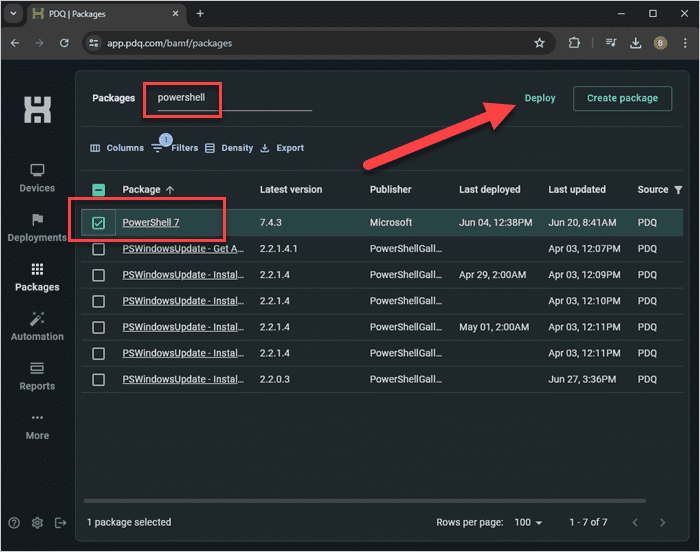Click the sign out icon
The image size is (700, 552).
click(60, 523)
